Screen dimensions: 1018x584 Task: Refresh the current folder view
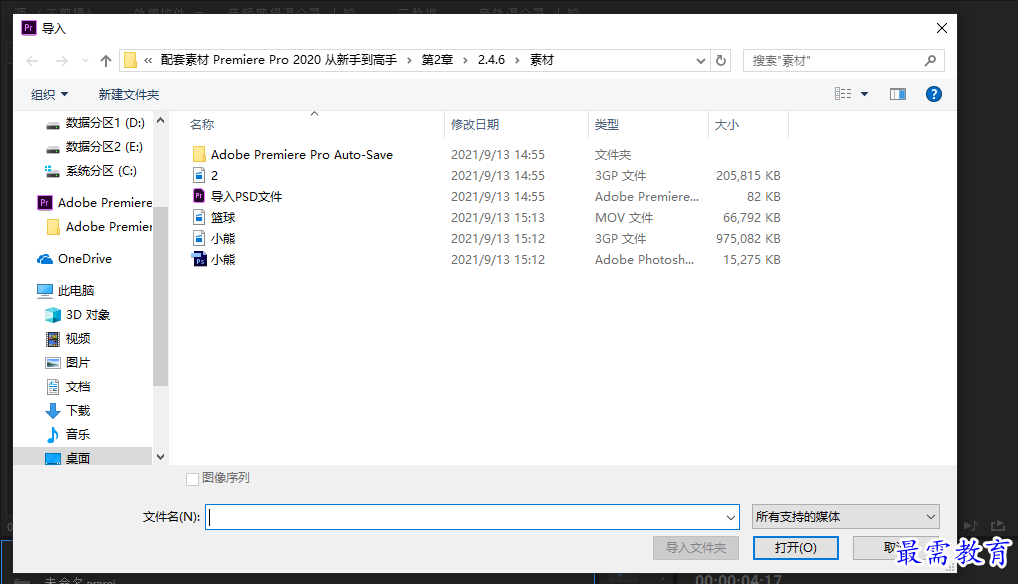tap(721, 60)
